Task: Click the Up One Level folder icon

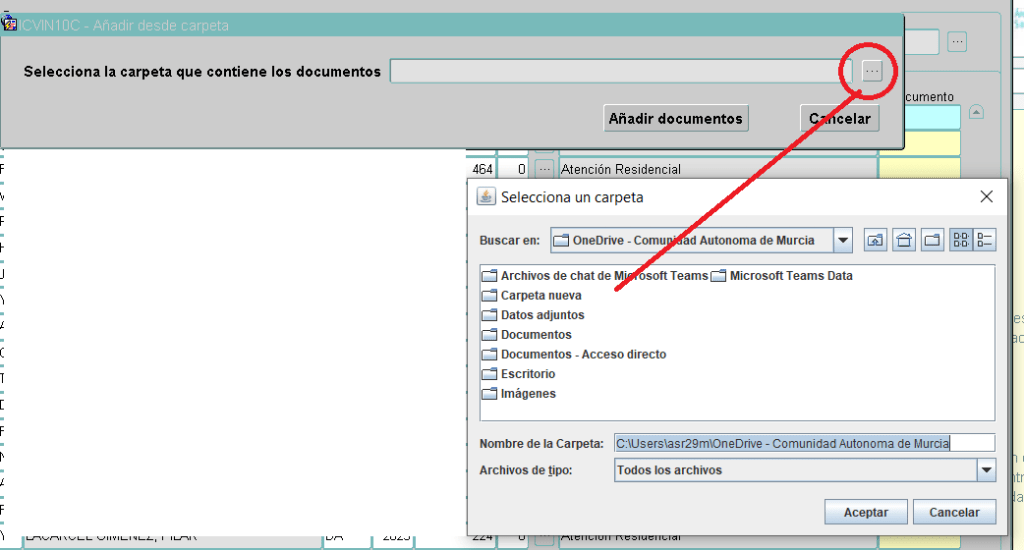Action: coord(875,240)
